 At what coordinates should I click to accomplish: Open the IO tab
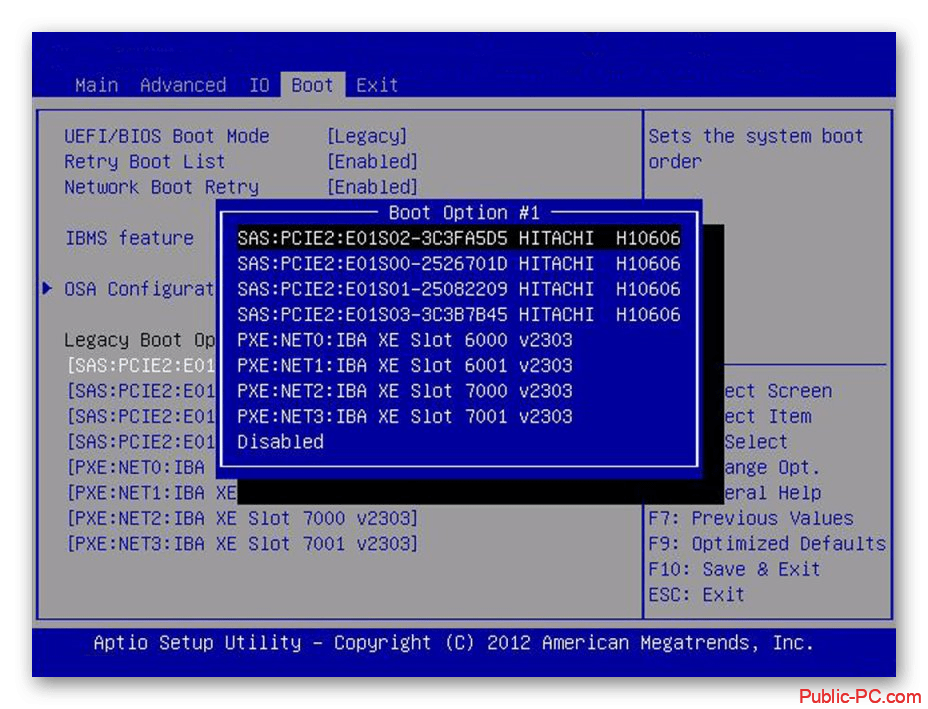[x=259, y=85]
